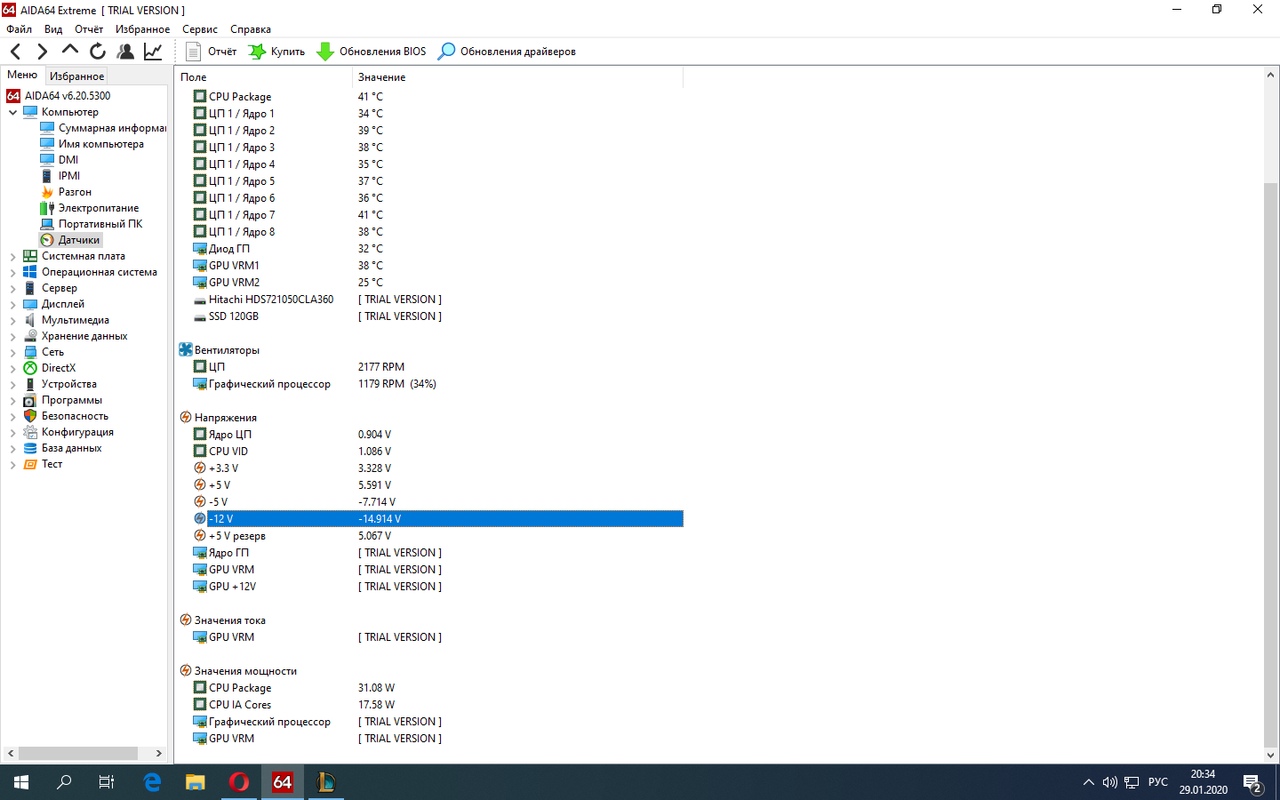1280x800 pixels.
Task: Select Программы in the tree
Action: point(63,400)
